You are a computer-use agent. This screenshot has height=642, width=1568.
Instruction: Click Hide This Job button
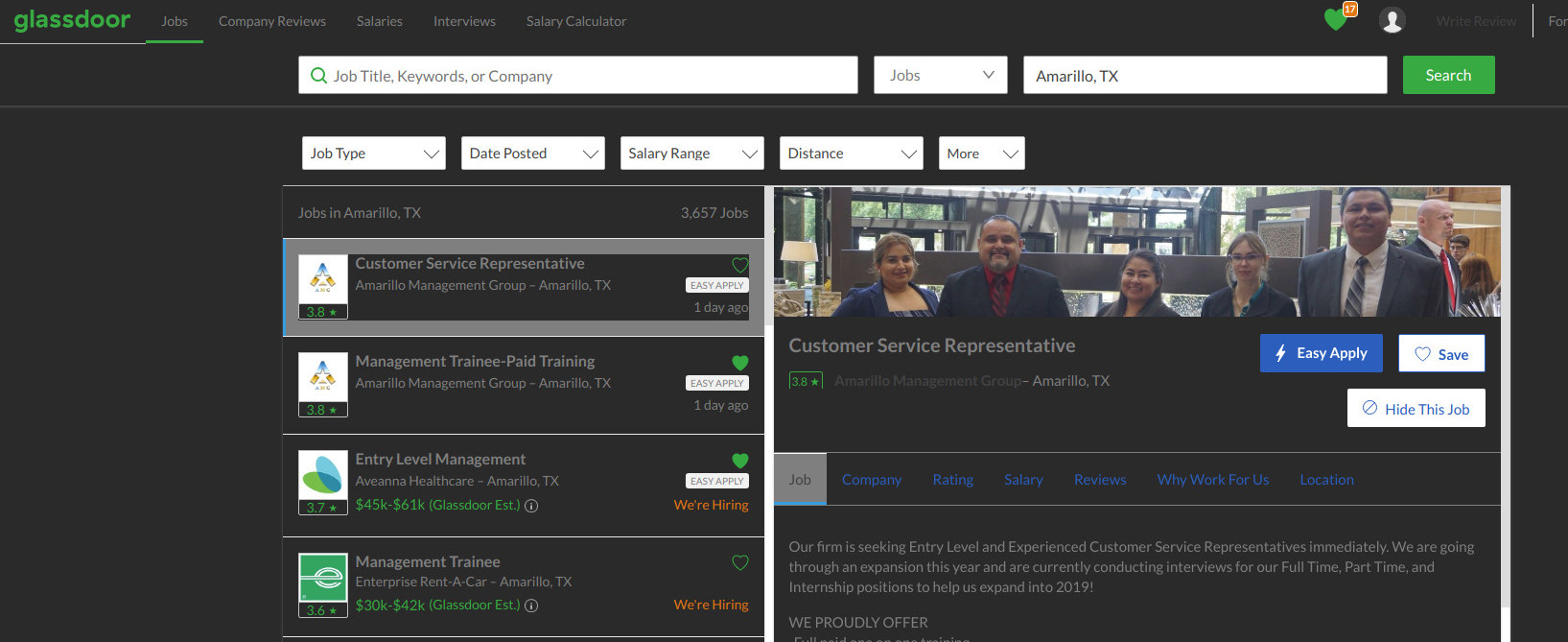[1416, 408]
